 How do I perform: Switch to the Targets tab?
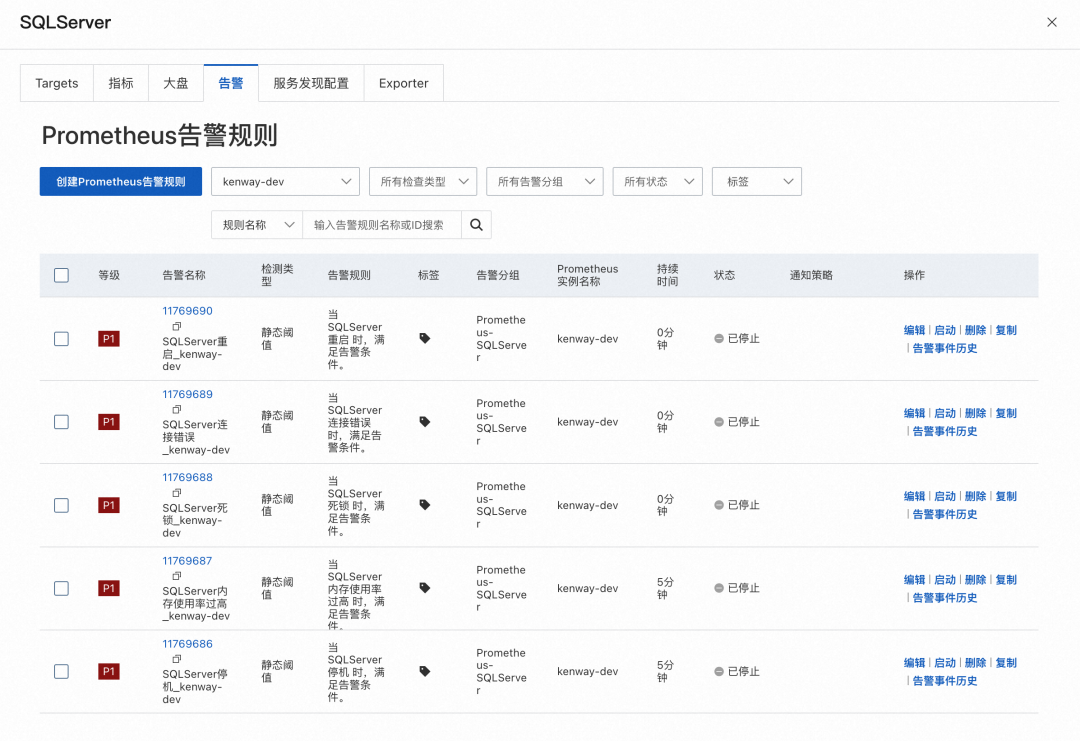pyautogui.click(x=56, y=83)
